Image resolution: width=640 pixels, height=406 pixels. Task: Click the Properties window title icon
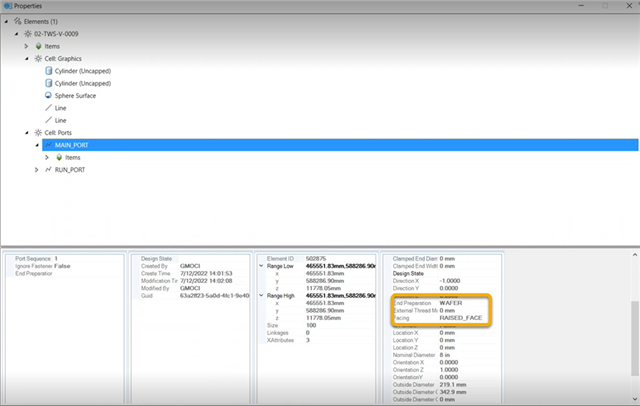8,6
